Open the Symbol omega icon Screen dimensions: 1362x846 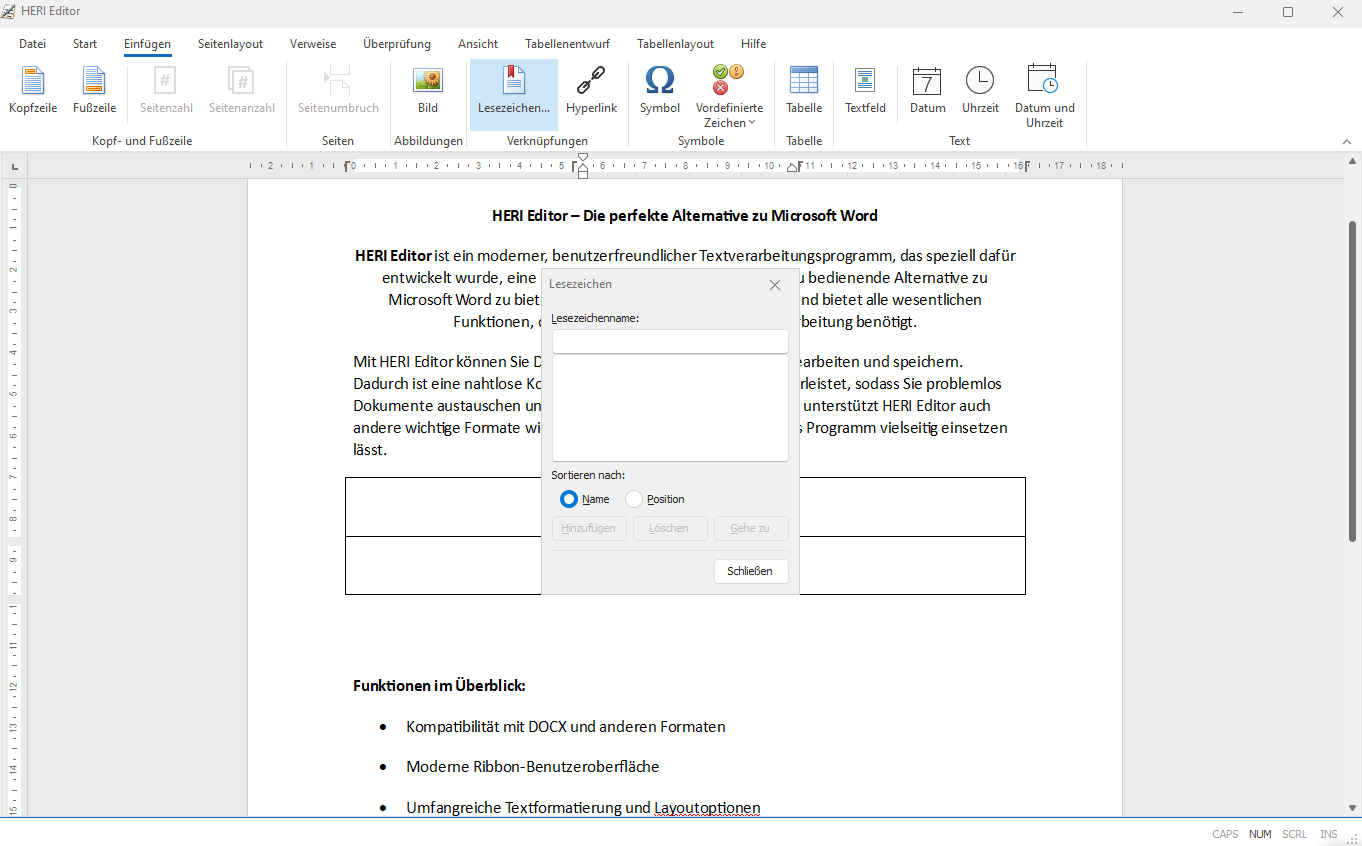coord(659,90)
